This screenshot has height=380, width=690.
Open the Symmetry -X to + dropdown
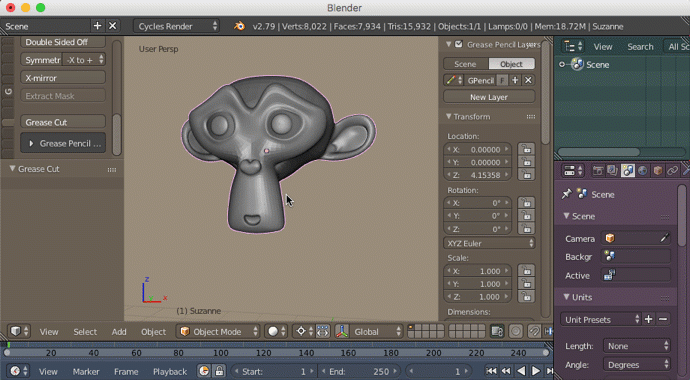coord(84,59)
